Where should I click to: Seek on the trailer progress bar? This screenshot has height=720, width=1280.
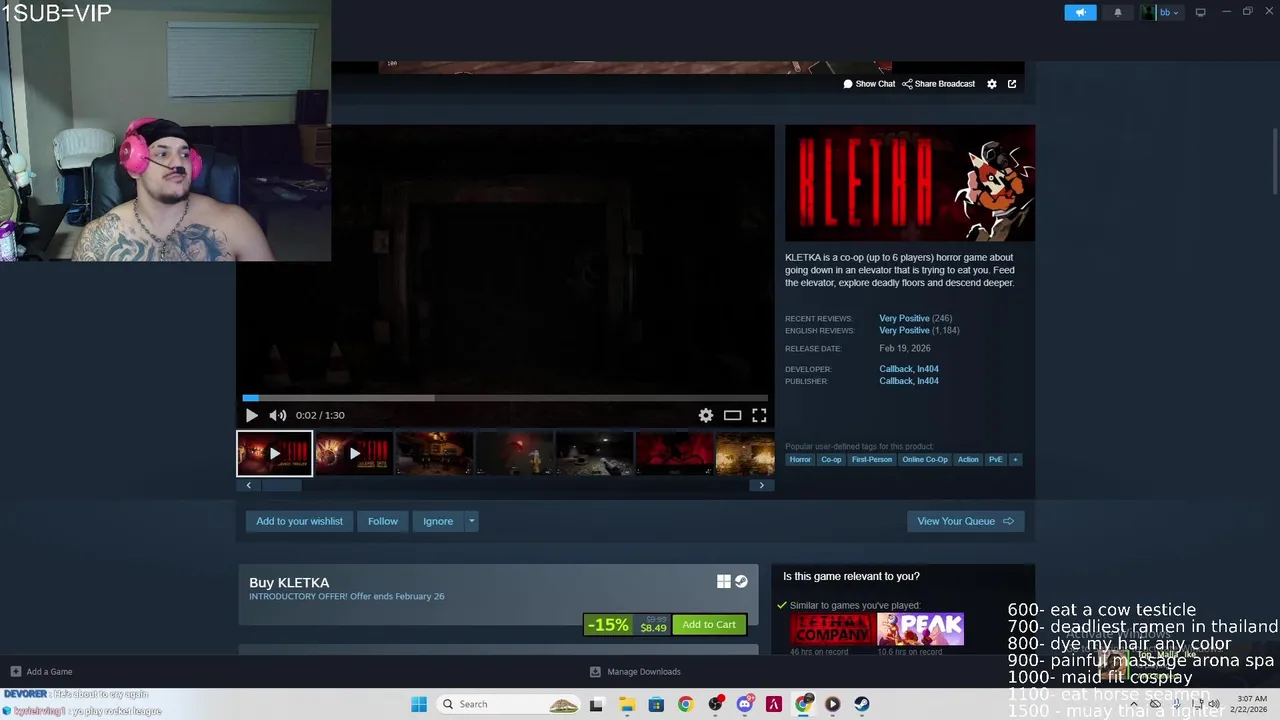505,398
